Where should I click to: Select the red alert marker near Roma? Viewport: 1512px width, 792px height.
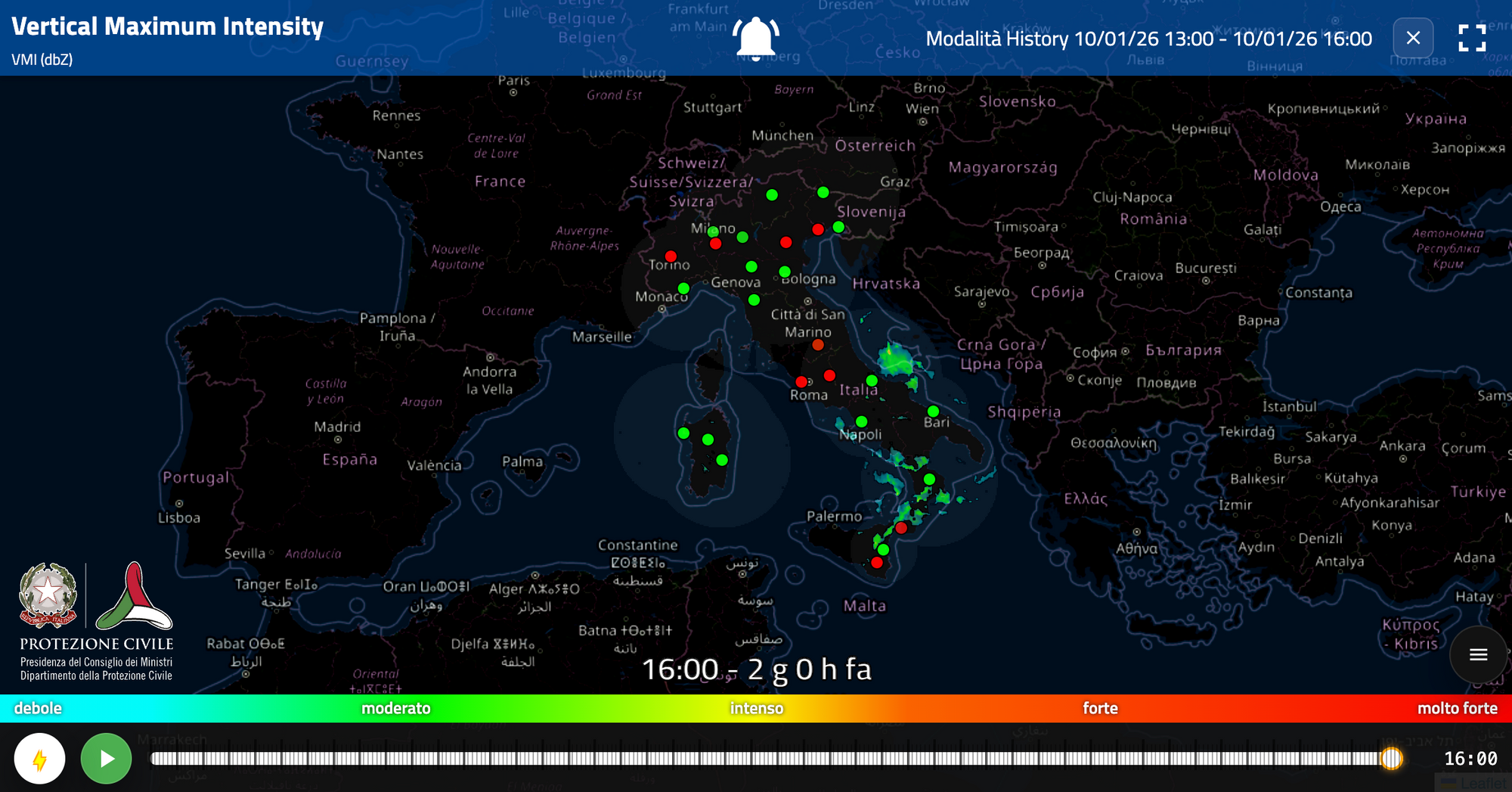pos(802,380)
